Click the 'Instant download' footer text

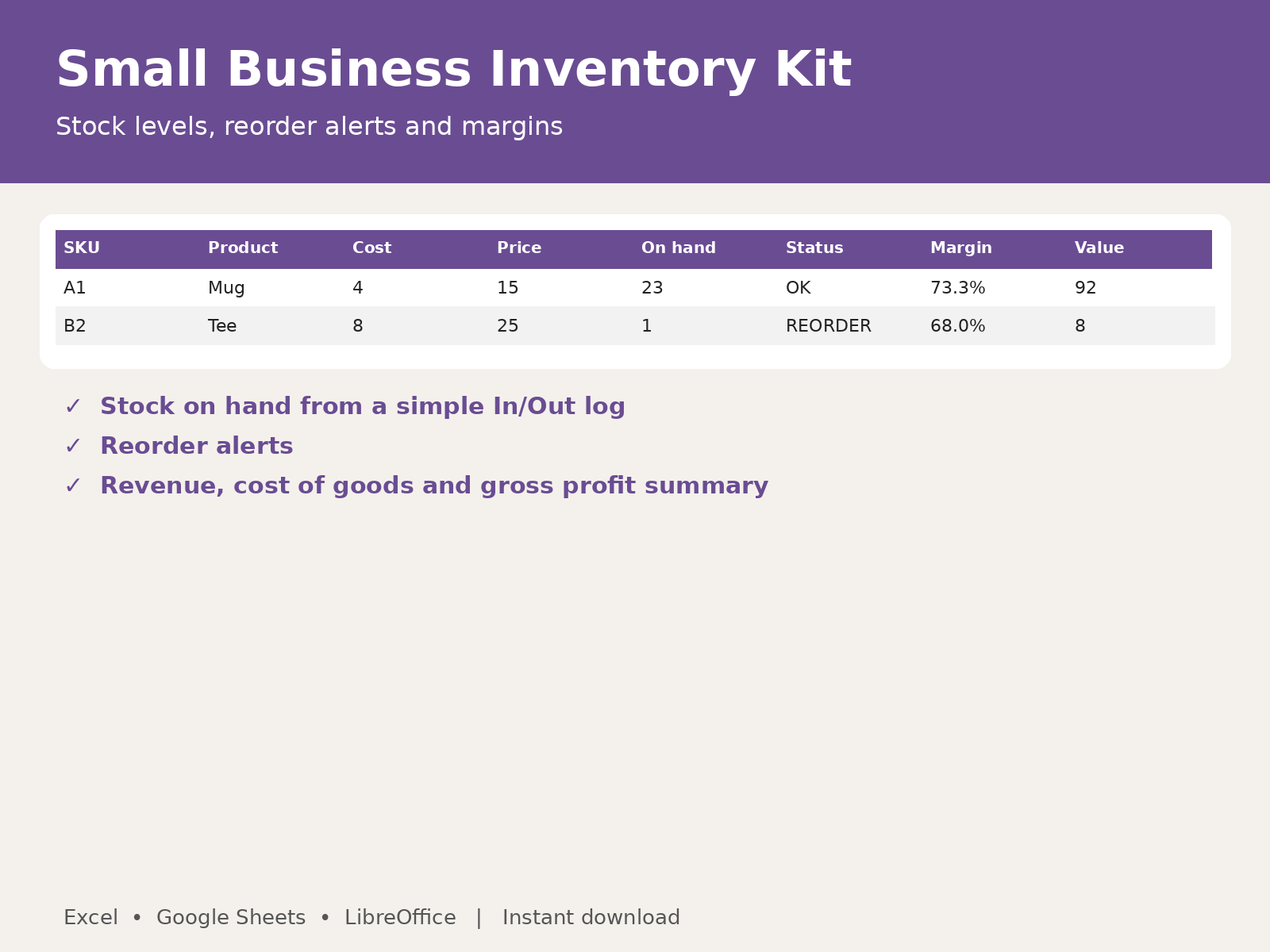pos(591,918)
